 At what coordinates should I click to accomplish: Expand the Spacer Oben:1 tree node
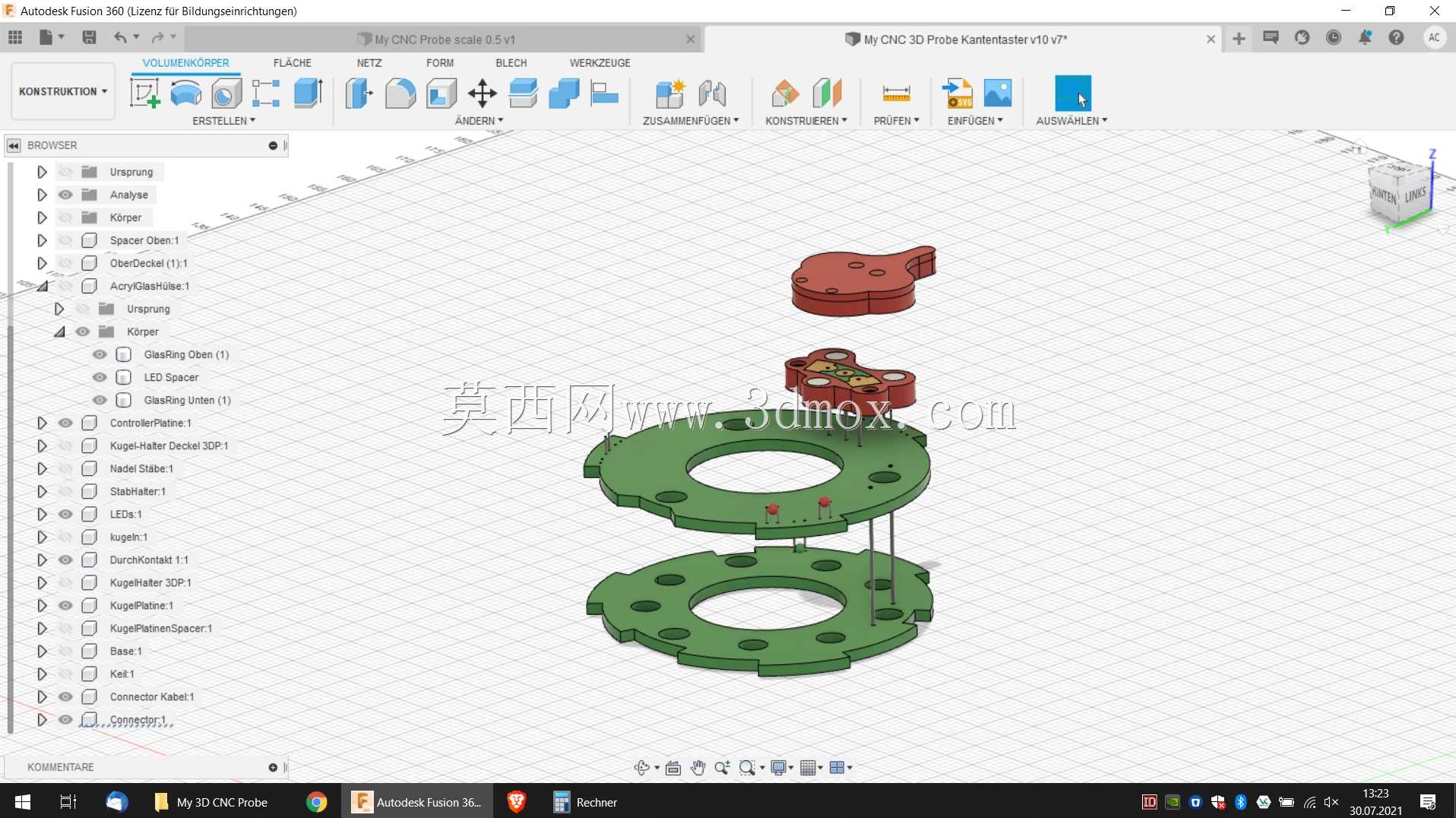tap(42, 240)
